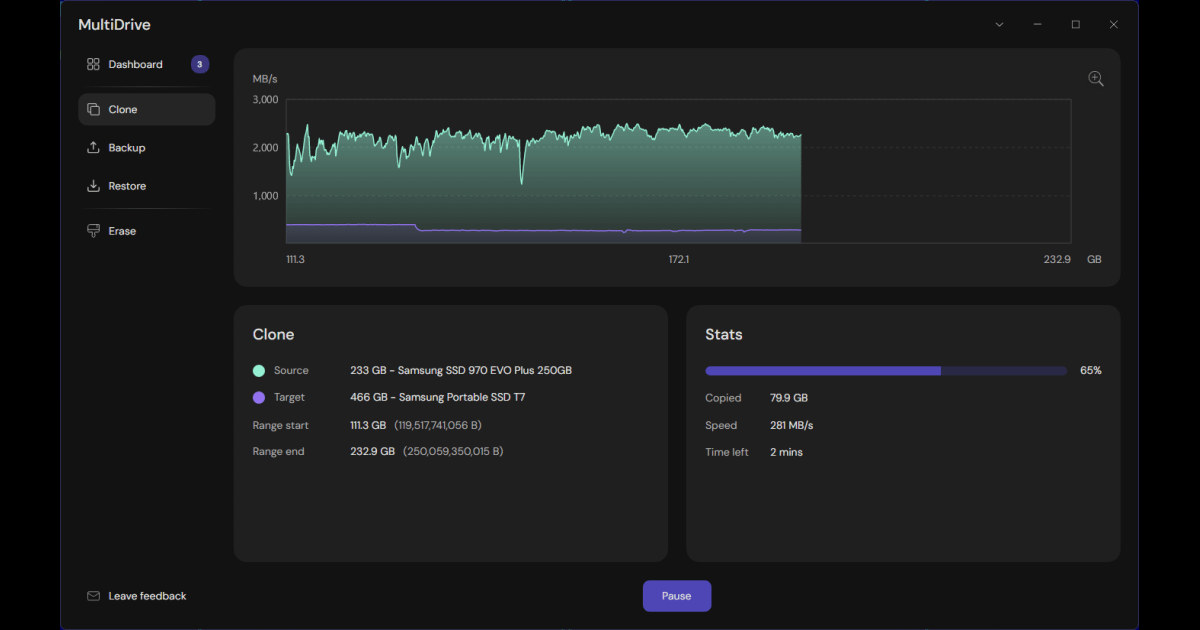Click the envelope icon beside Leave feedback

93,596
